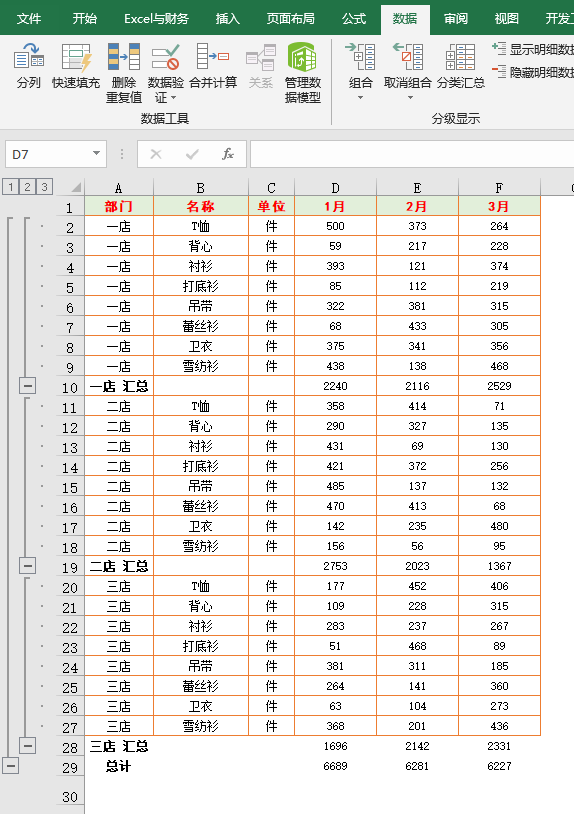Click the 分列 (Text to Columns) icon
The image size is (574, 814).
click(29, 57)
